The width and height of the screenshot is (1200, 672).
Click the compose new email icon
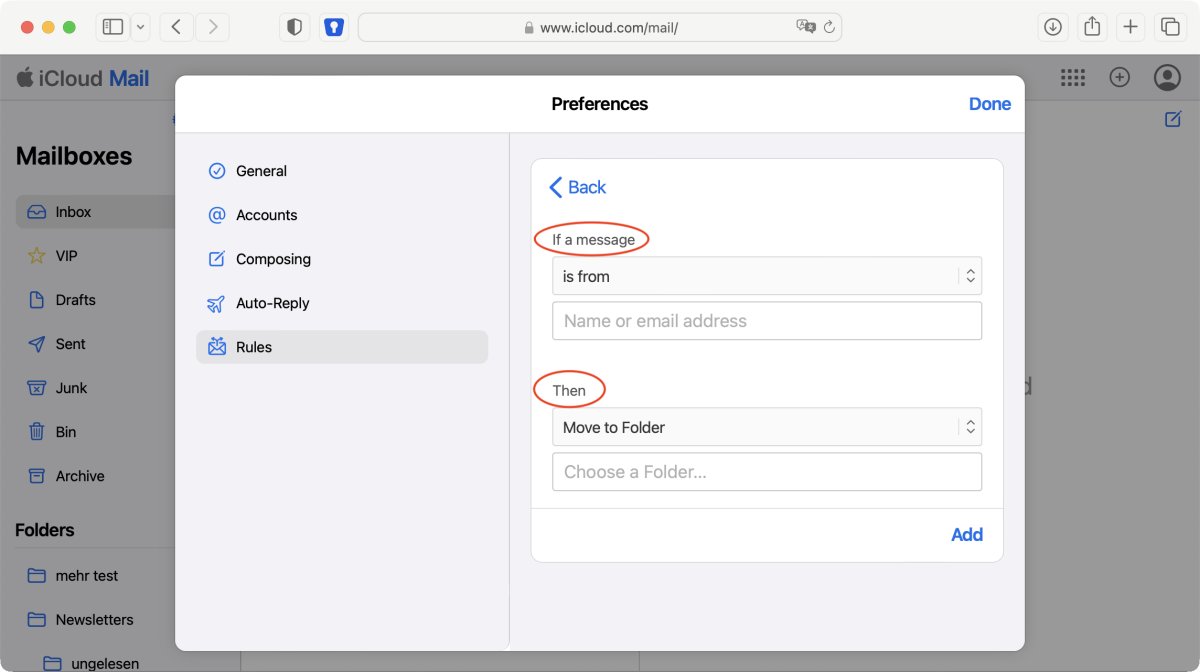pos(1171,118)
